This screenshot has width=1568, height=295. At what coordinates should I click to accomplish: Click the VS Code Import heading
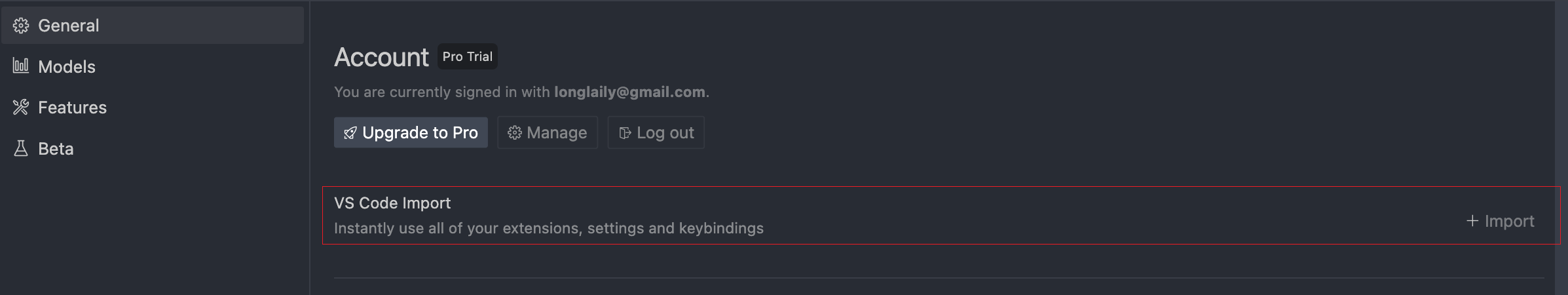[x=392, y=203]
